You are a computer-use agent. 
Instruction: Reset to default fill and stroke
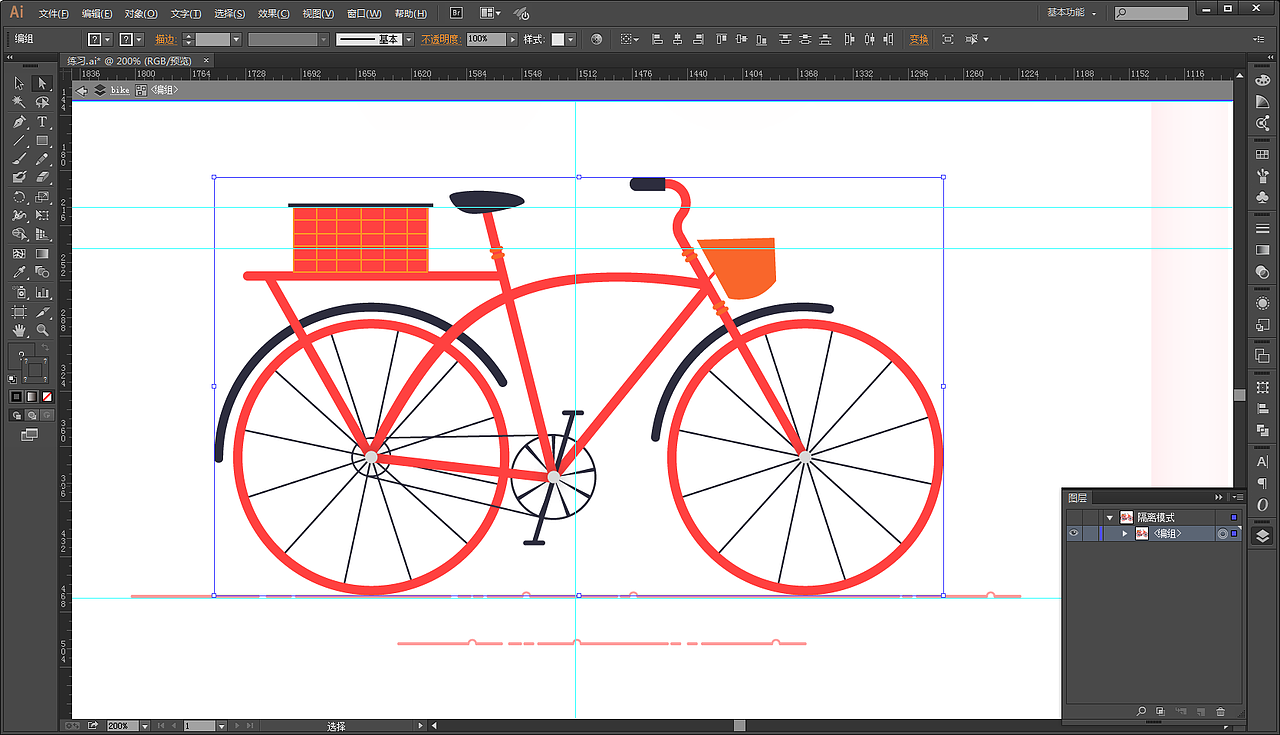click(13, 379)
